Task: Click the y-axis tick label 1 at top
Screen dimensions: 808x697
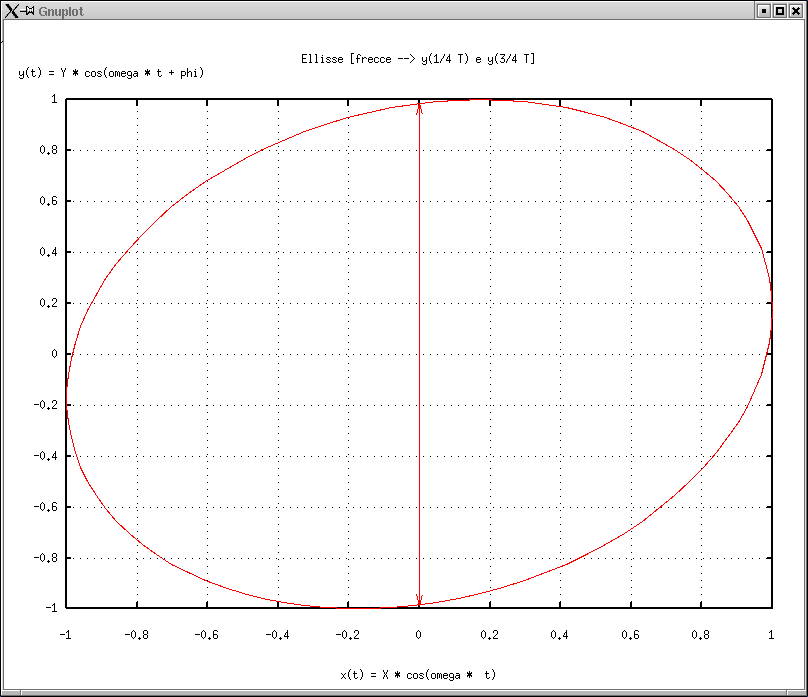Action: pyautogui.click(x=54, y=99)
